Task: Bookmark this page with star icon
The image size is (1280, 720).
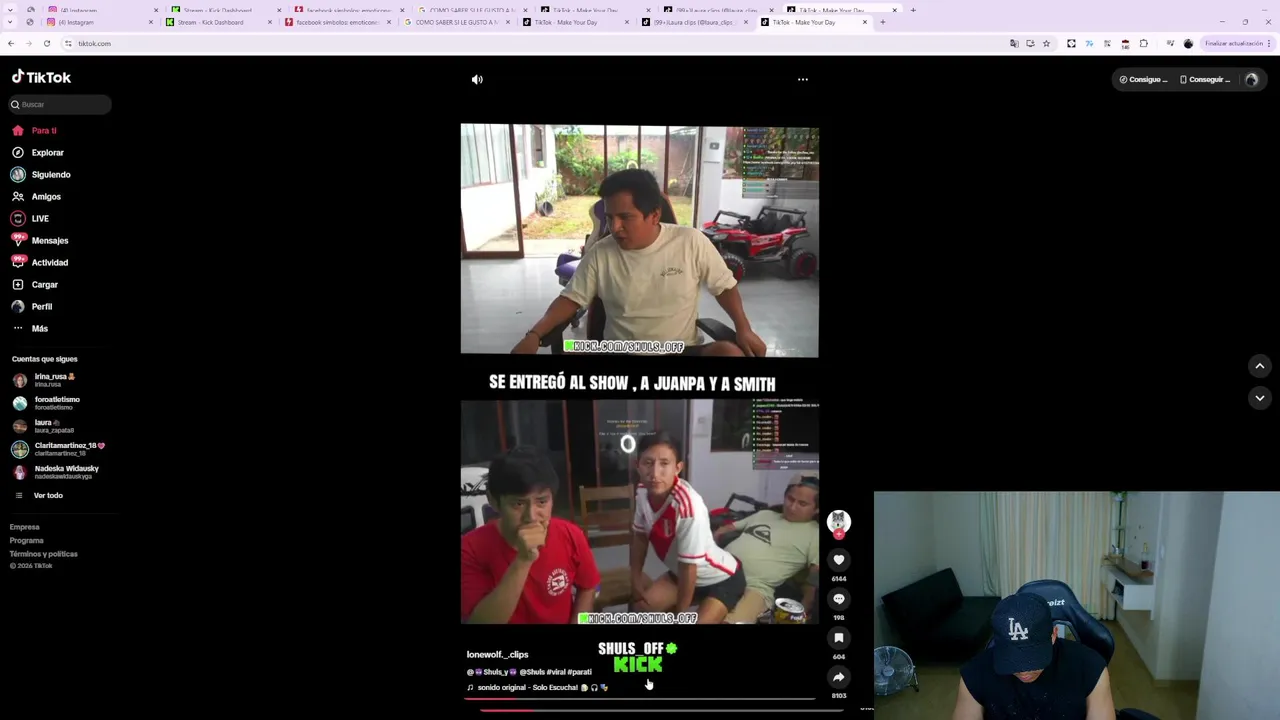Action: point(1047,44)
